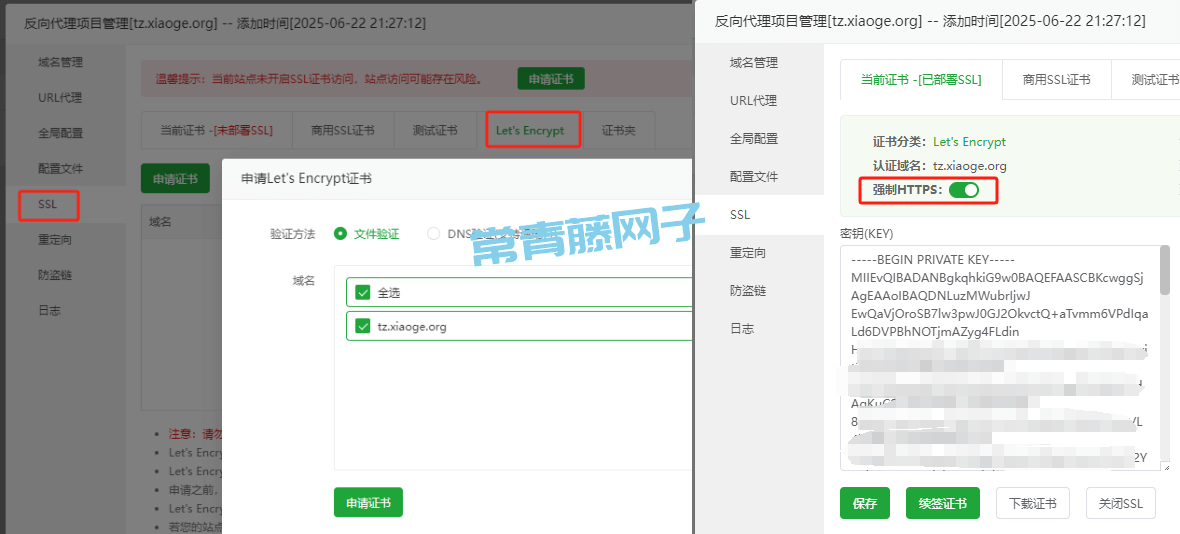Click 申请证书 at the Let's Encrypt dialog bottom
Screen dimensions: 1180x534
[368, 502]
